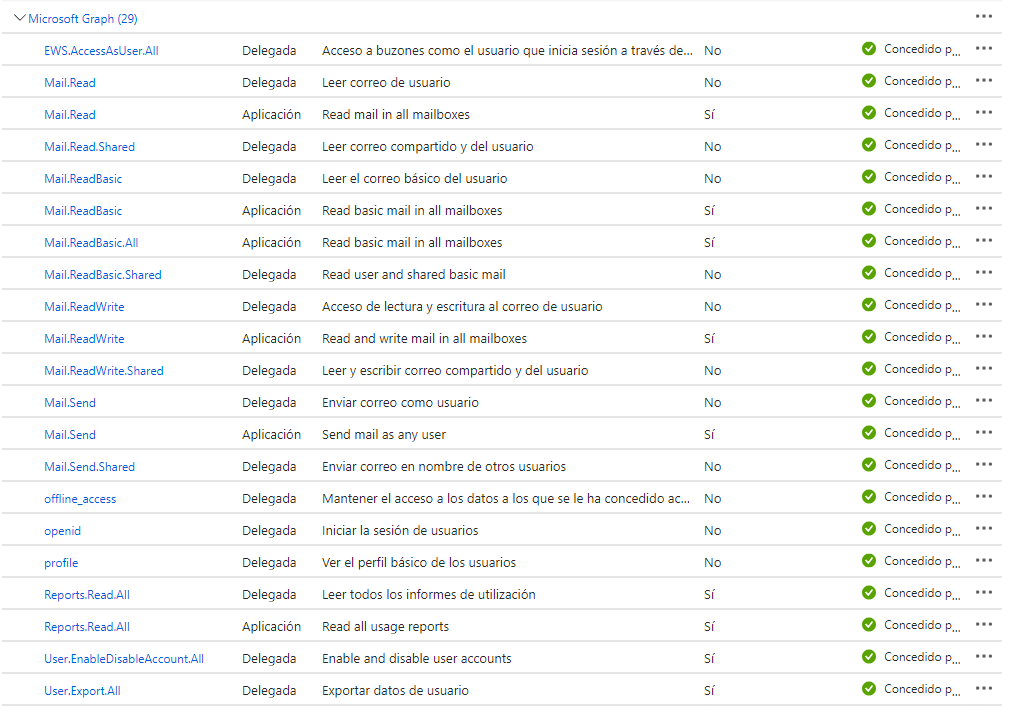
Task: Open ellipsis menu for EWS.AccessAsUser.All row
Action: pos(983,48)
